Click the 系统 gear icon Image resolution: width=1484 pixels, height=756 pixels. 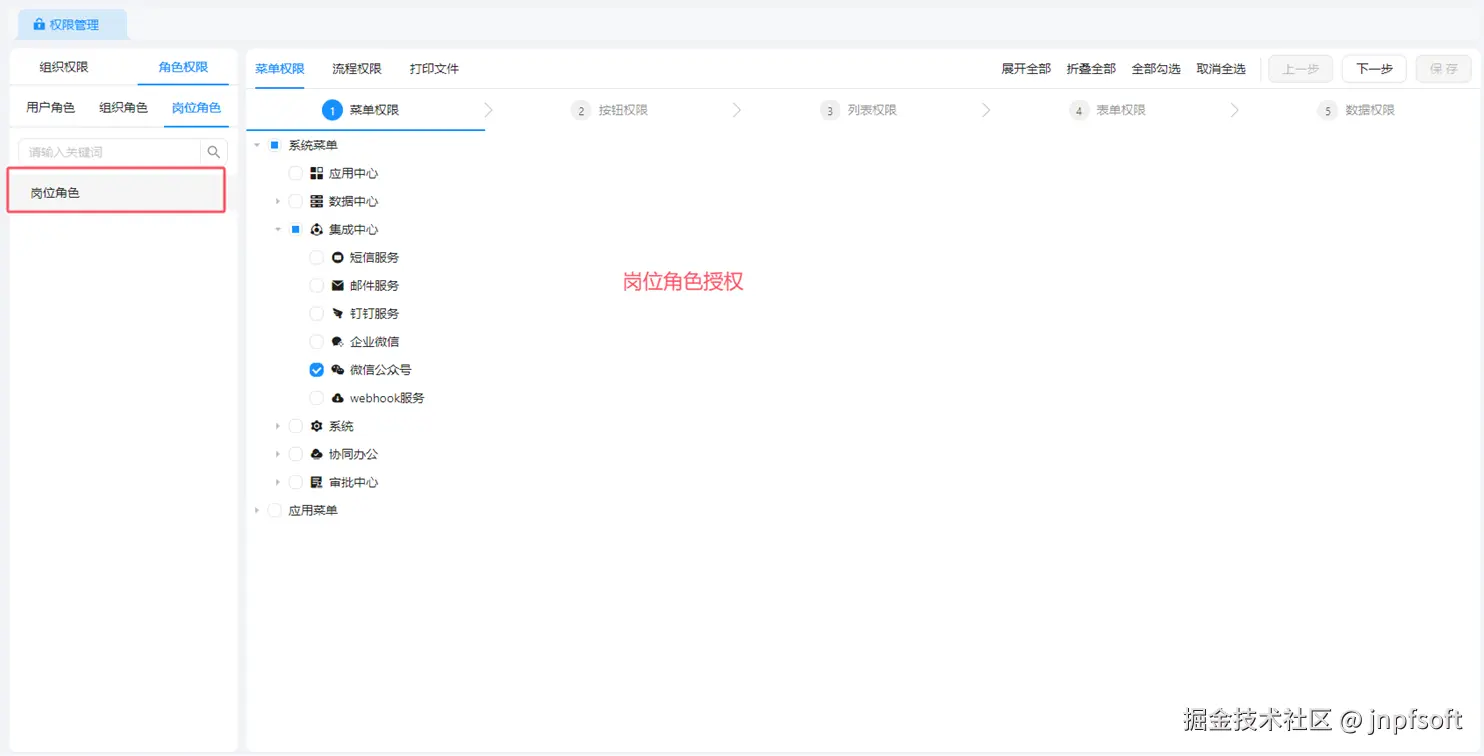pyautogui.click(x=317, y=426)
